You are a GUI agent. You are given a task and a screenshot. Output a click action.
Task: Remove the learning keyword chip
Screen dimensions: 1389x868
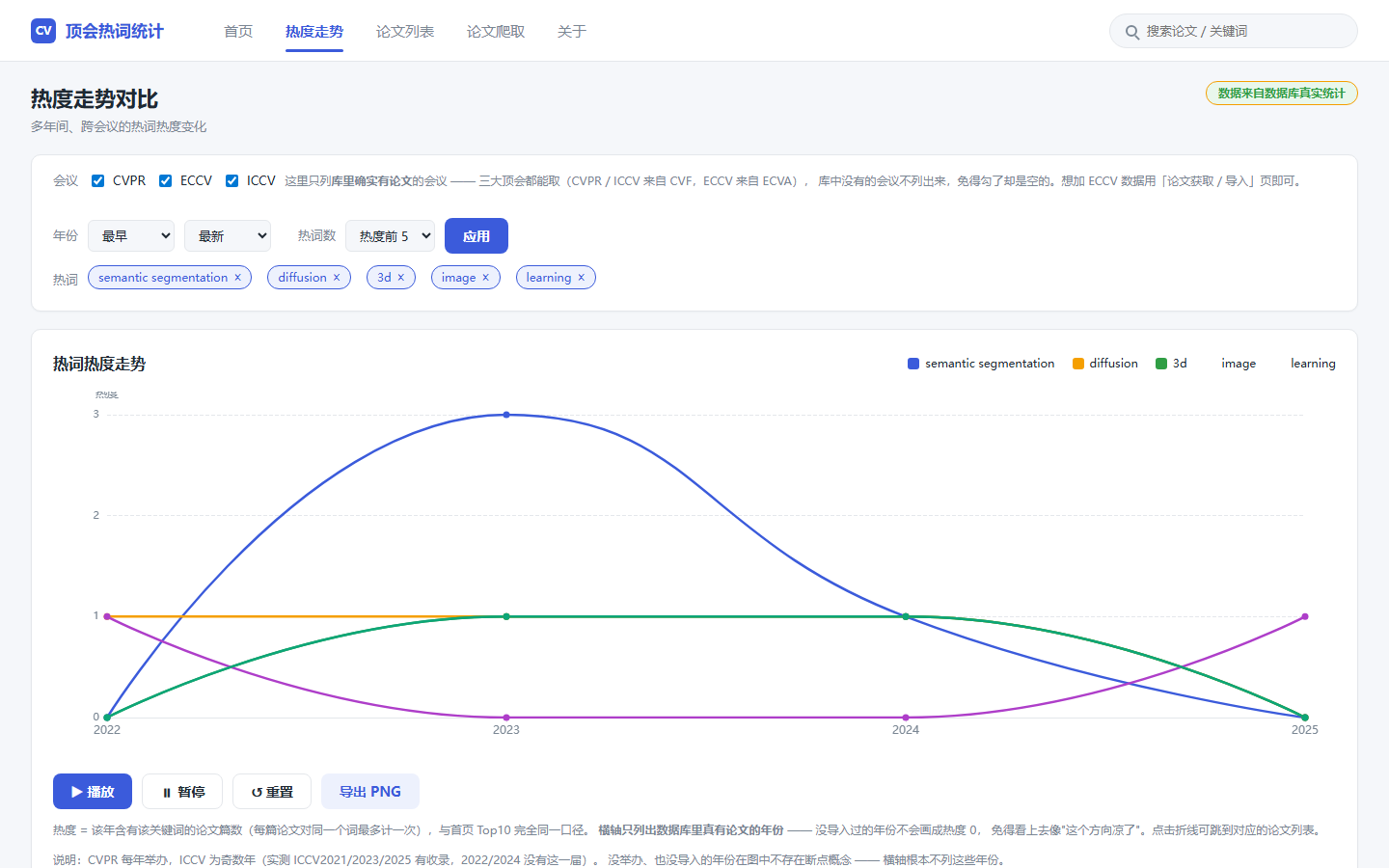[x=581, y=278]
